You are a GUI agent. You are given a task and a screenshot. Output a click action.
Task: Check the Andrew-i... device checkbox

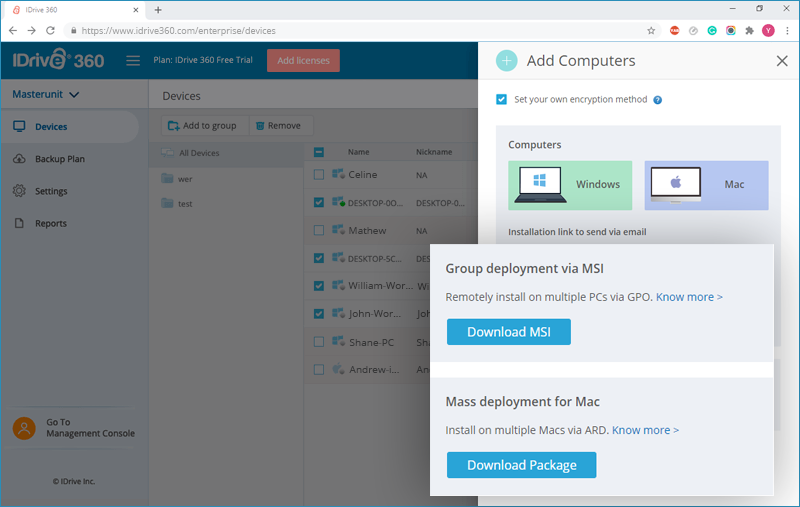[319, 369]
